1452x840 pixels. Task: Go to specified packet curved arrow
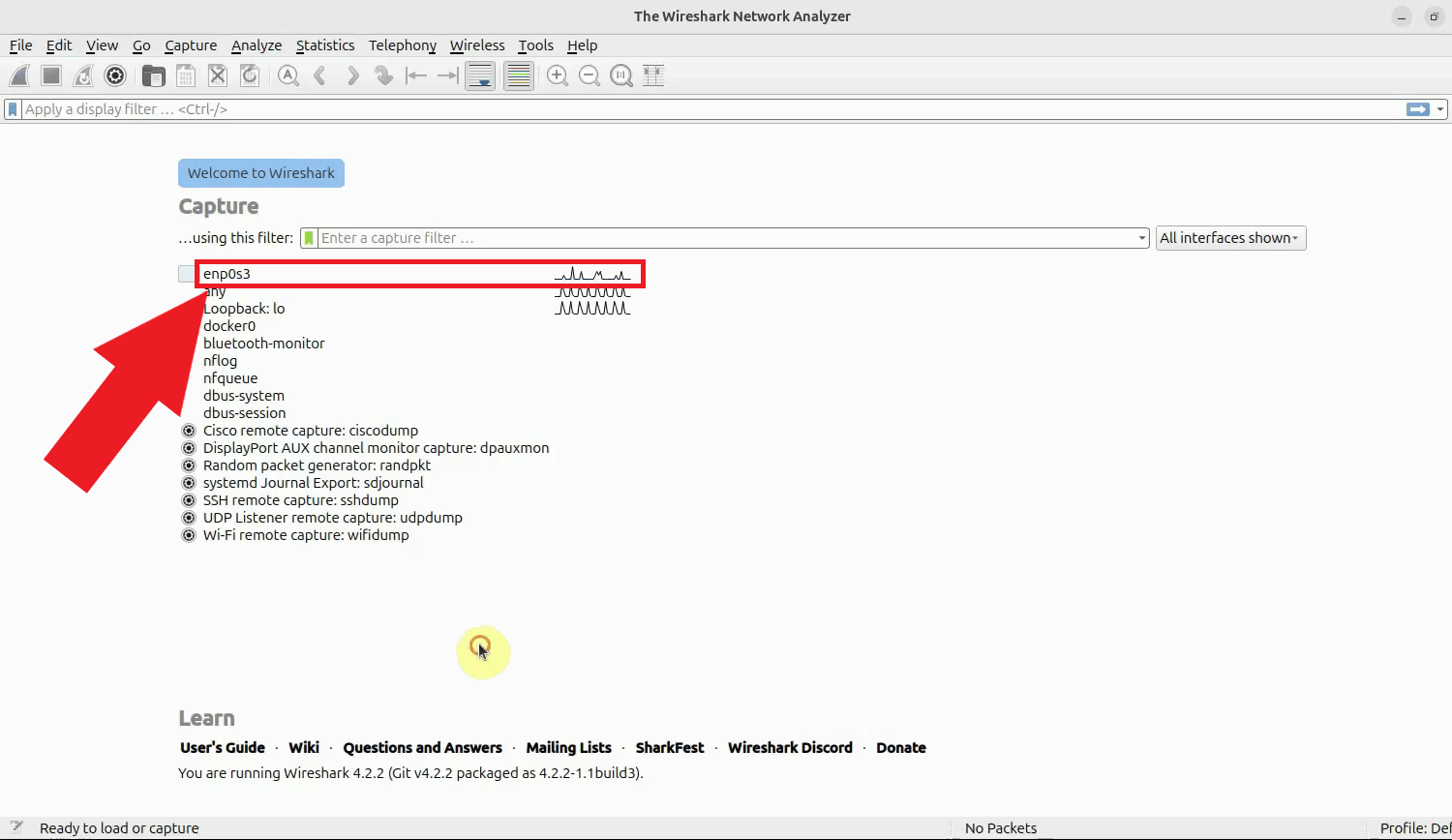click(384, 75)
